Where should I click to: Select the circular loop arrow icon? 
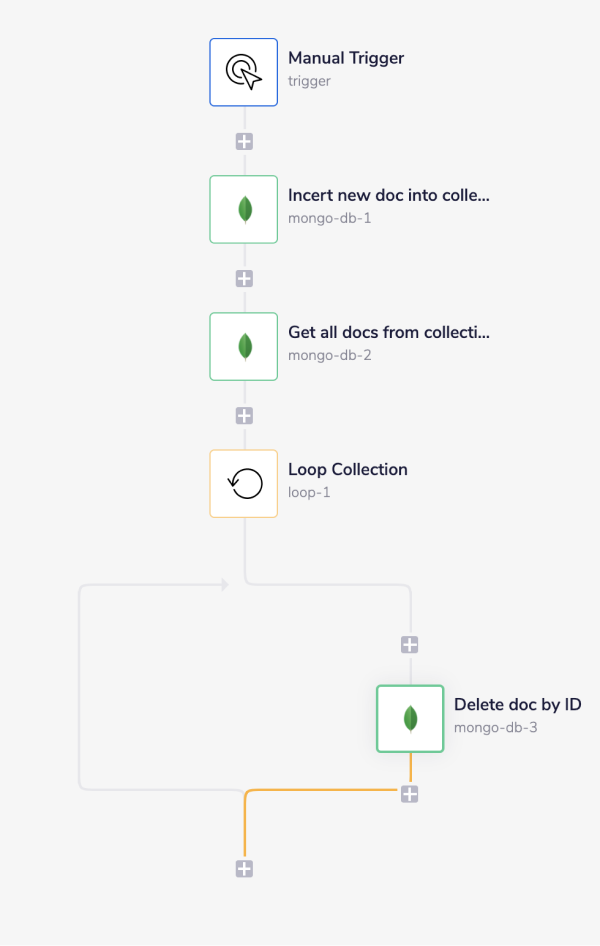pos(243,483)
